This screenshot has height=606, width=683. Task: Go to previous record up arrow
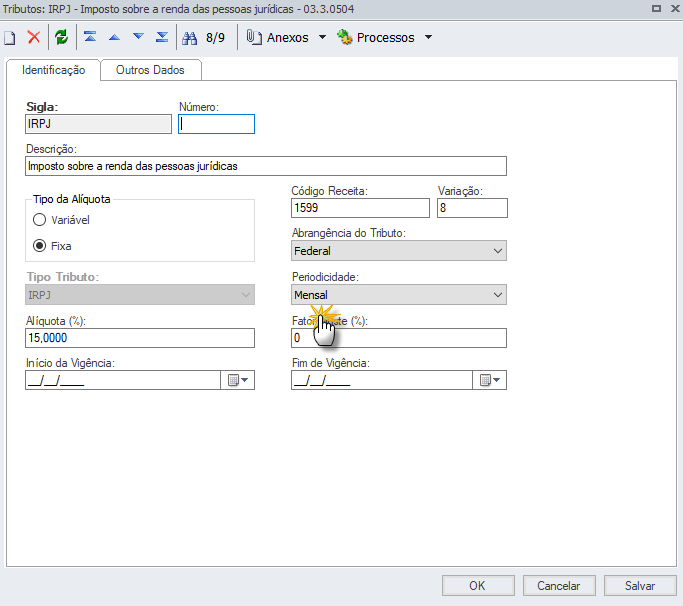[x=114, y=37]
